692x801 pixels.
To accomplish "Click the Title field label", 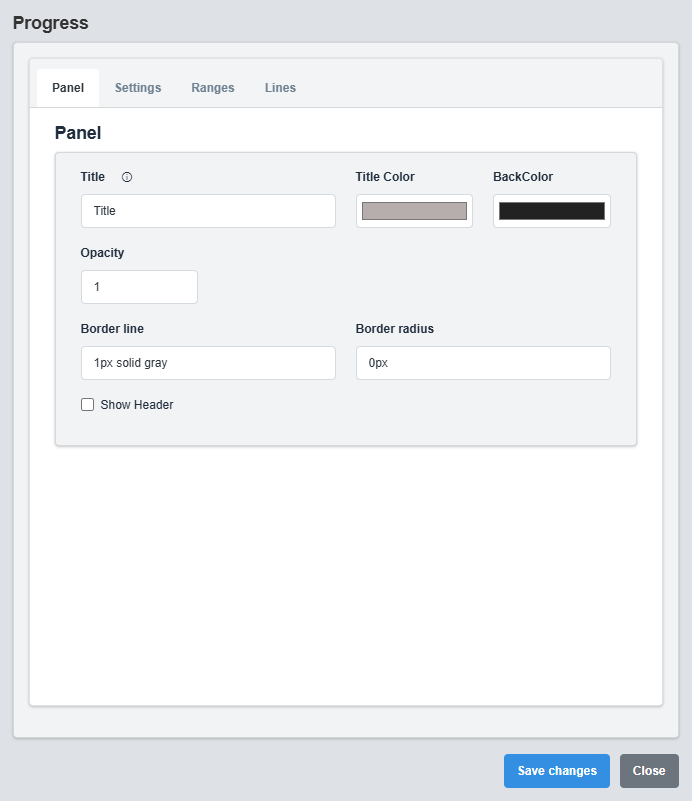I will tap(92, 176).
